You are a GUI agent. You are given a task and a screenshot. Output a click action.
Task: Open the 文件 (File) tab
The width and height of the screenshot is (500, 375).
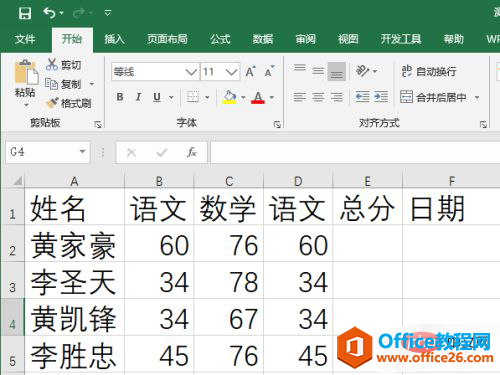(x=25, y=39)
